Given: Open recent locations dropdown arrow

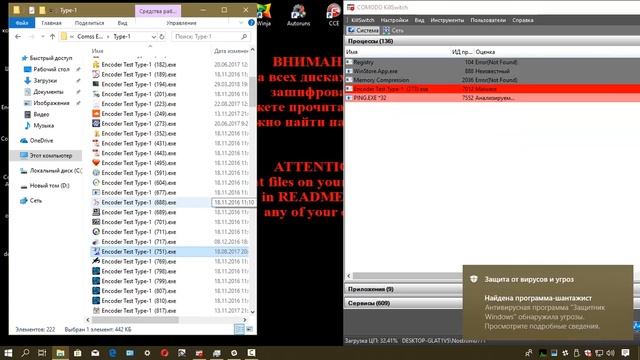Looking at the screenshot, I should (42, 36).
